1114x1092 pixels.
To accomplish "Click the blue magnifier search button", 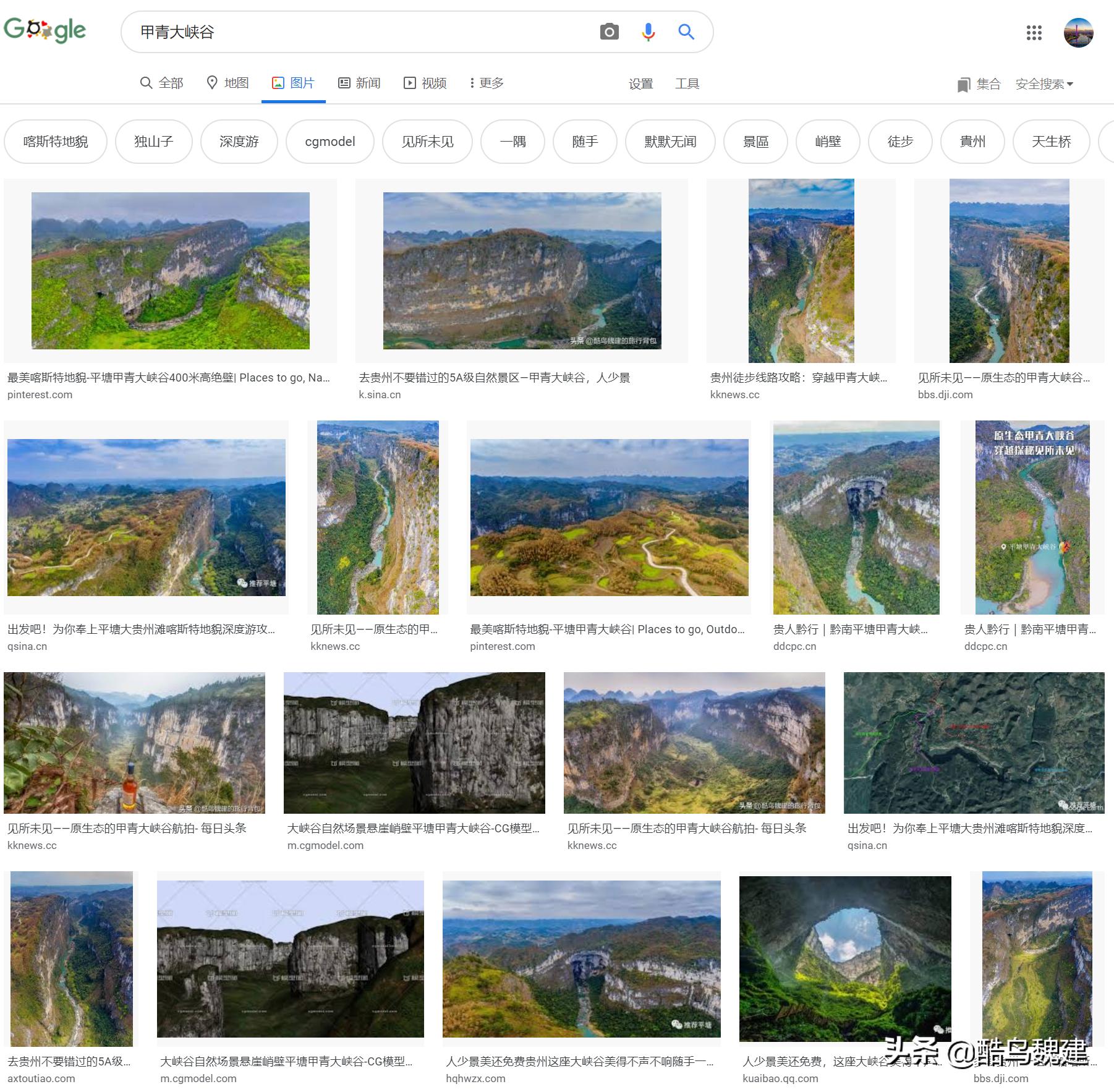I will 686,32.
